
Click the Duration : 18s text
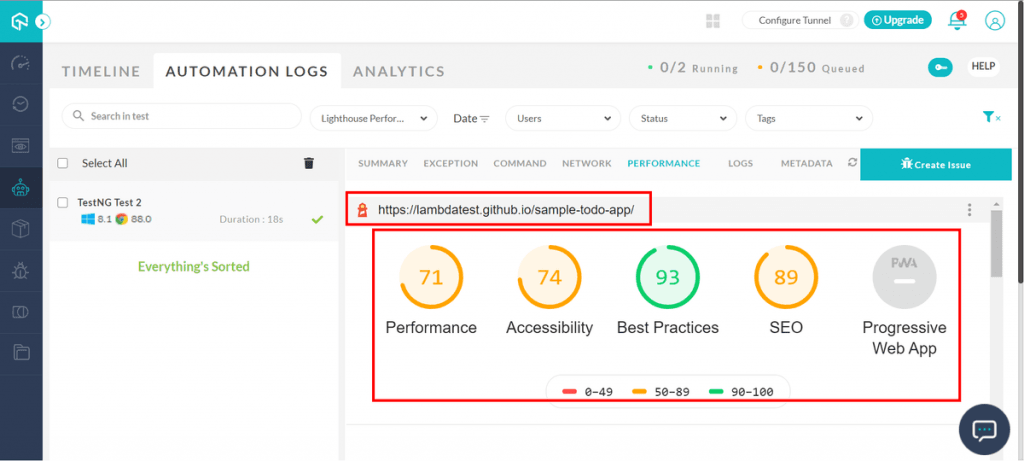click(x=251, y=219)
